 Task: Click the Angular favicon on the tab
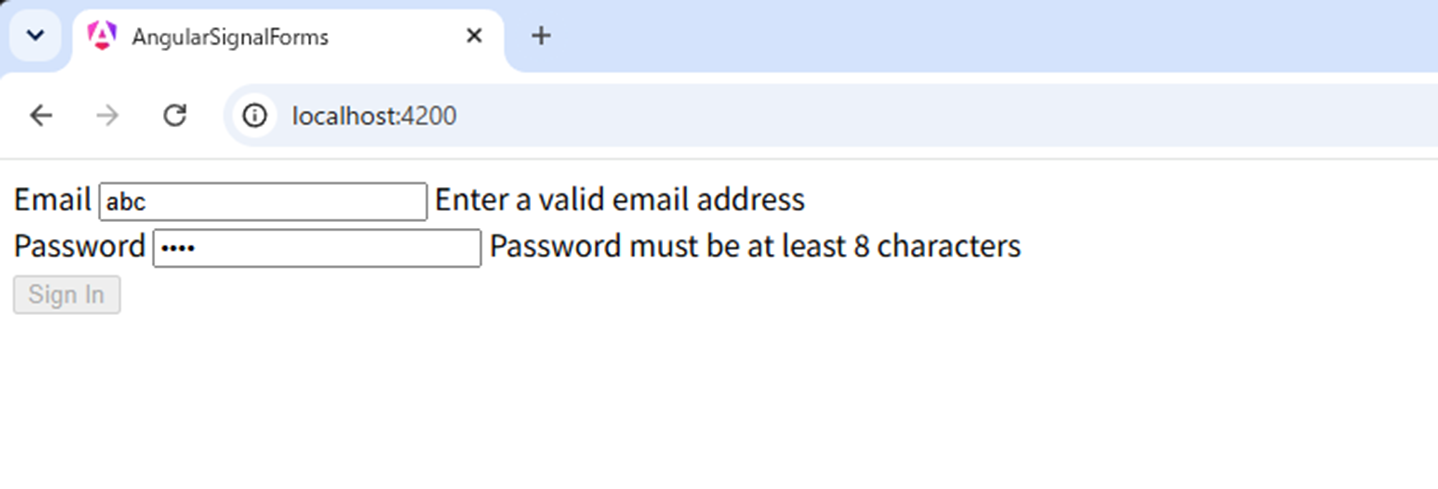(102, 36)
